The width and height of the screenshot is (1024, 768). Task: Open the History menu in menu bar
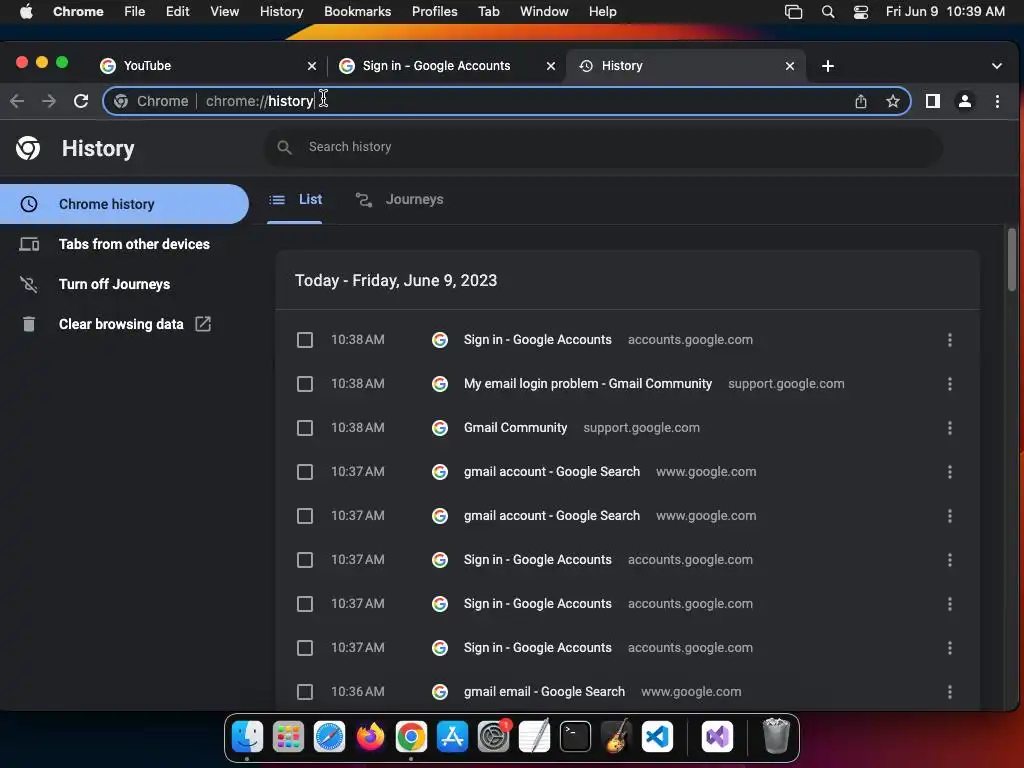pos(281,12)
